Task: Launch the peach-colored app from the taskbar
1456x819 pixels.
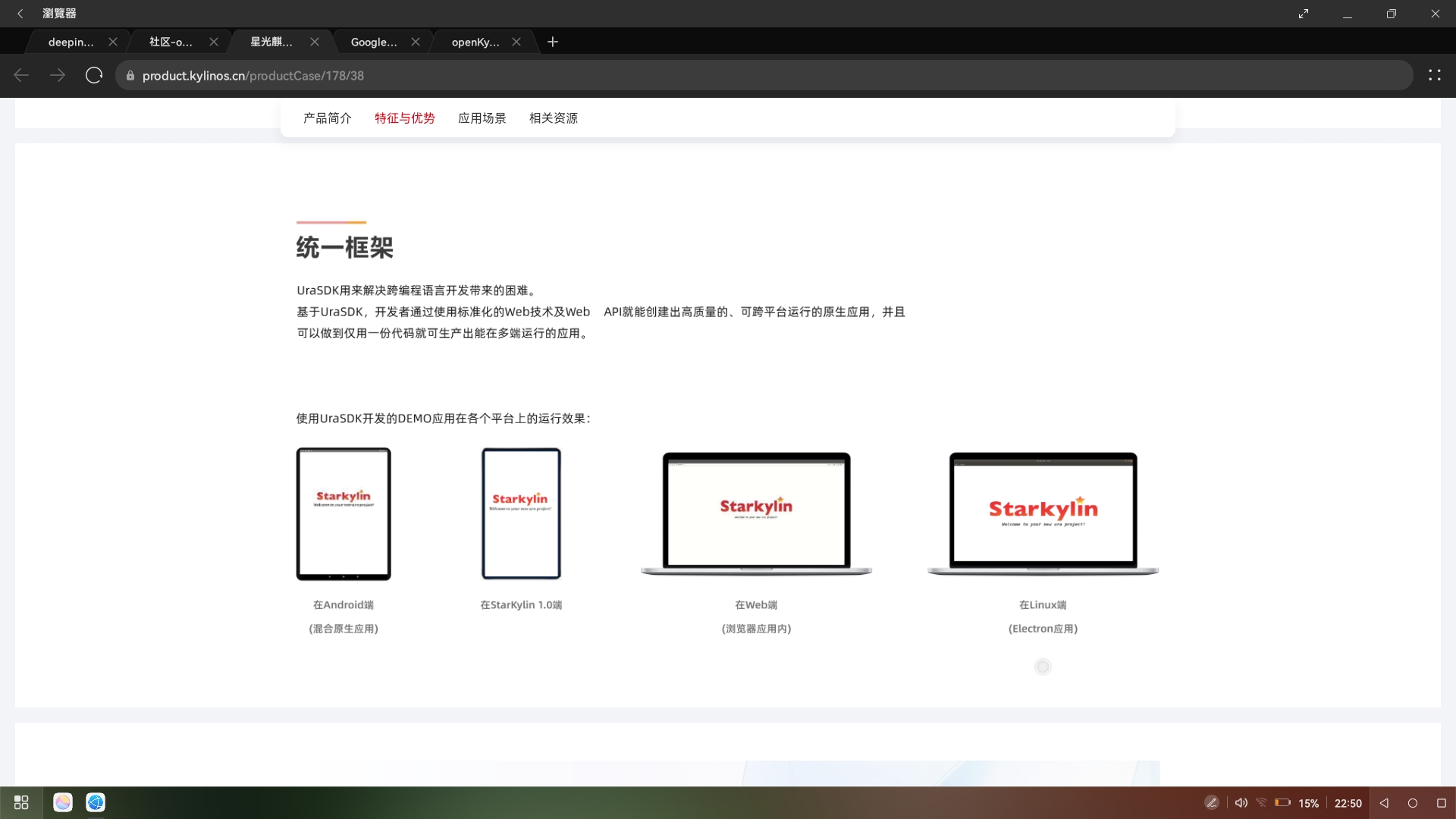Action: (61, 802)
